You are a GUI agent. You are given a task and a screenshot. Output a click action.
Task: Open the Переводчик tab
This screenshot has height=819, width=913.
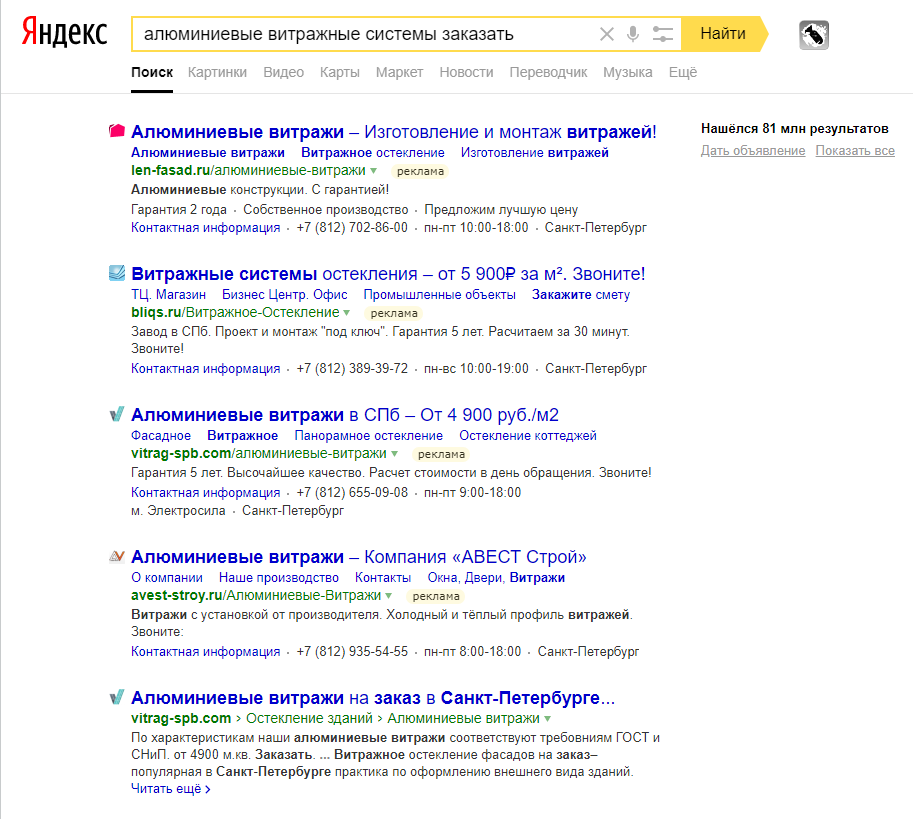[x=548, y=72]
